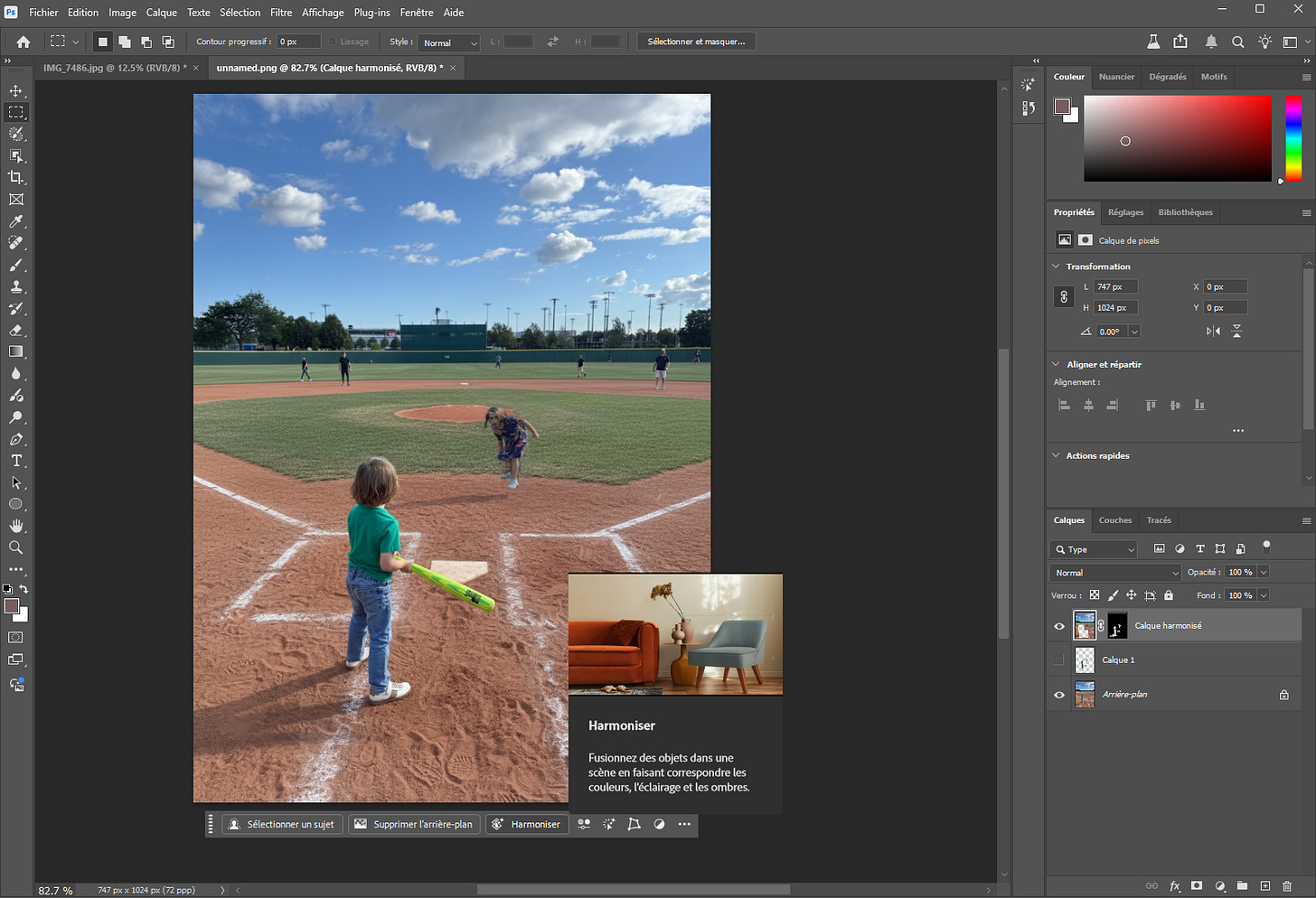
Task: Click the Sélectionner un sujet button
Action: coord(282,824)
